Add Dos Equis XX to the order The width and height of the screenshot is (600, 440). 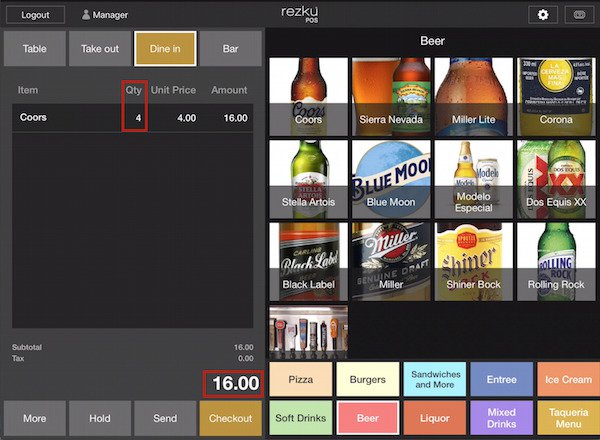tap(556, 179)
